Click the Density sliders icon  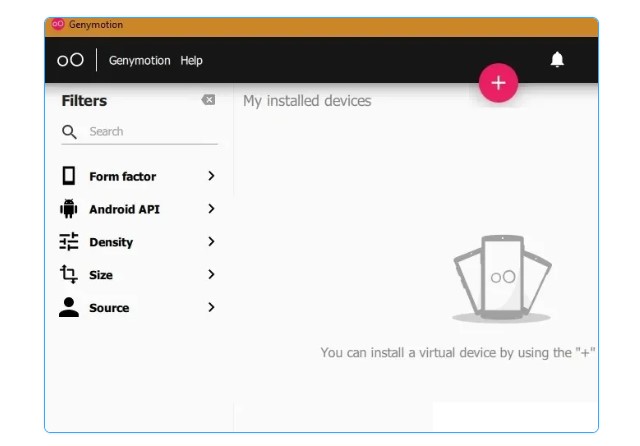pos(69,242)
